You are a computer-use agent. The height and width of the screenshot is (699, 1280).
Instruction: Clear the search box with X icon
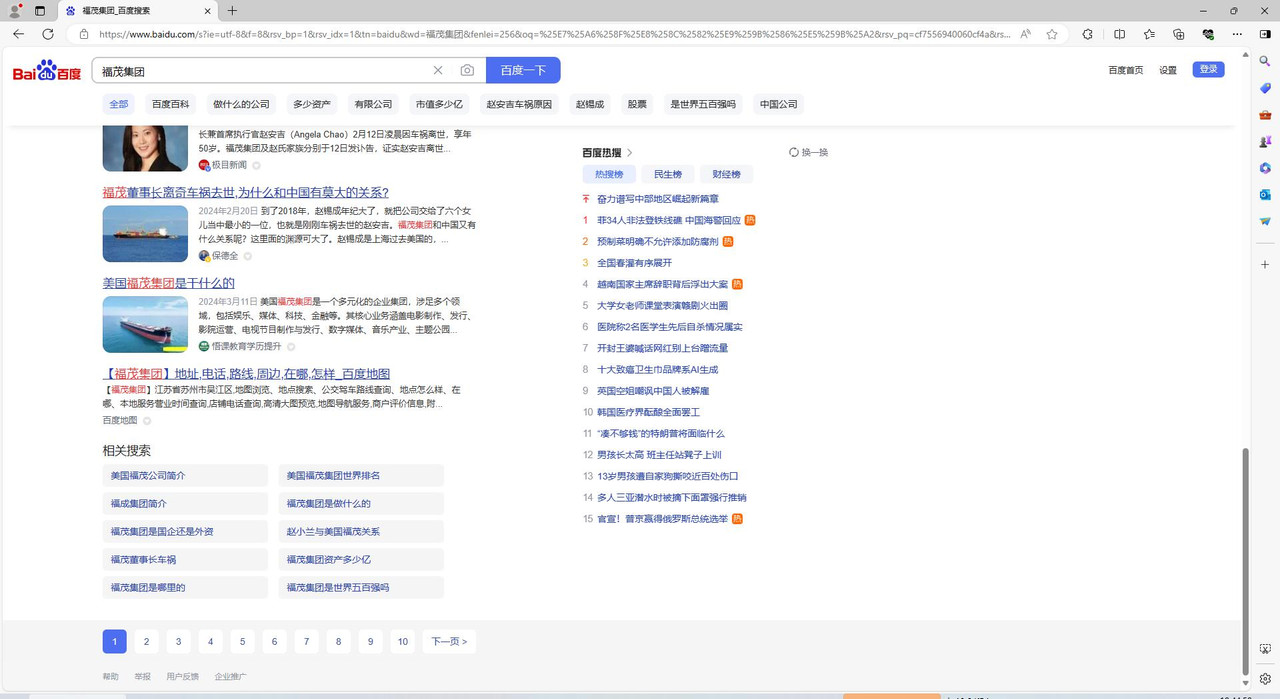pos(437,70)
